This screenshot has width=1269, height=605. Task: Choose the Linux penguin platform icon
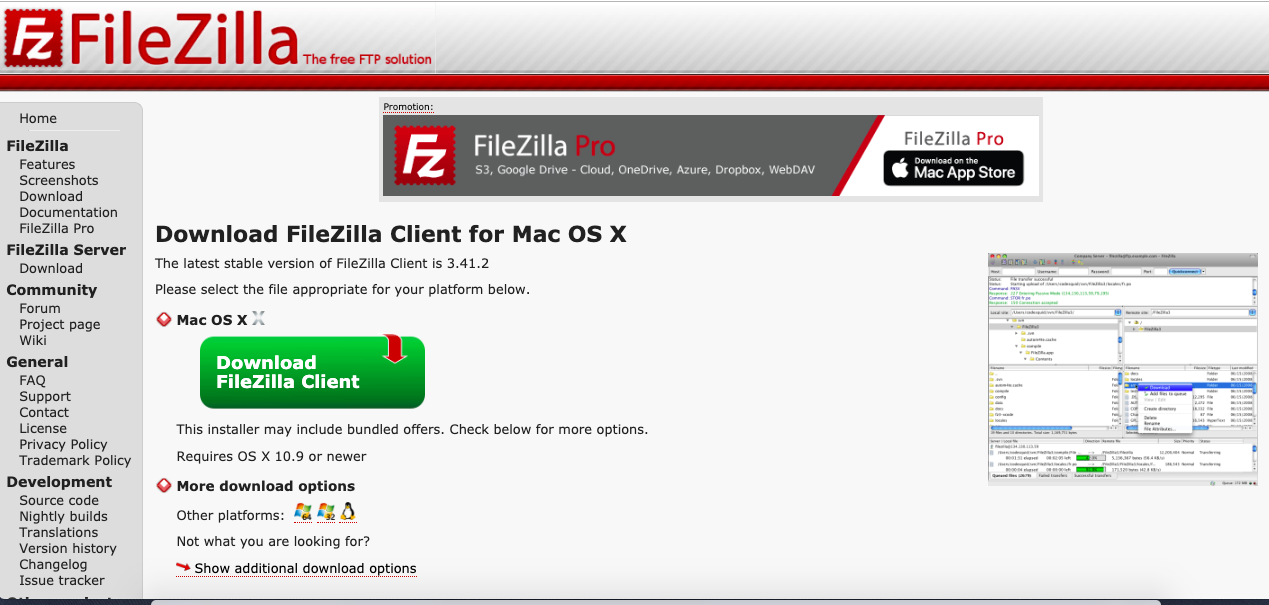click(x=348, y=513)
